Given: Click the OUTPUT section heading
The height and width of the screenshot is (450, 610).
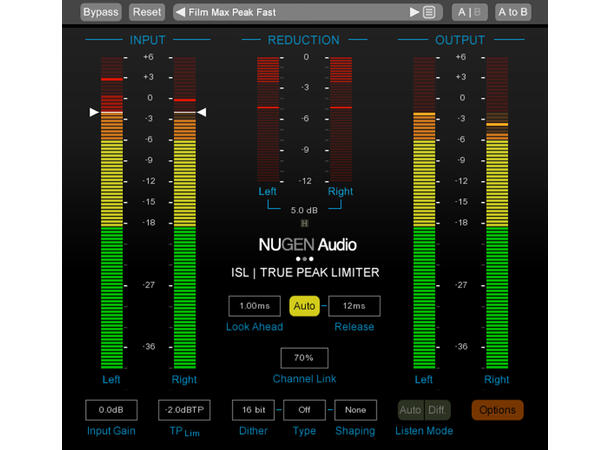Looking at the screenshot, I should pyautogui.click(x=460, y=40).
